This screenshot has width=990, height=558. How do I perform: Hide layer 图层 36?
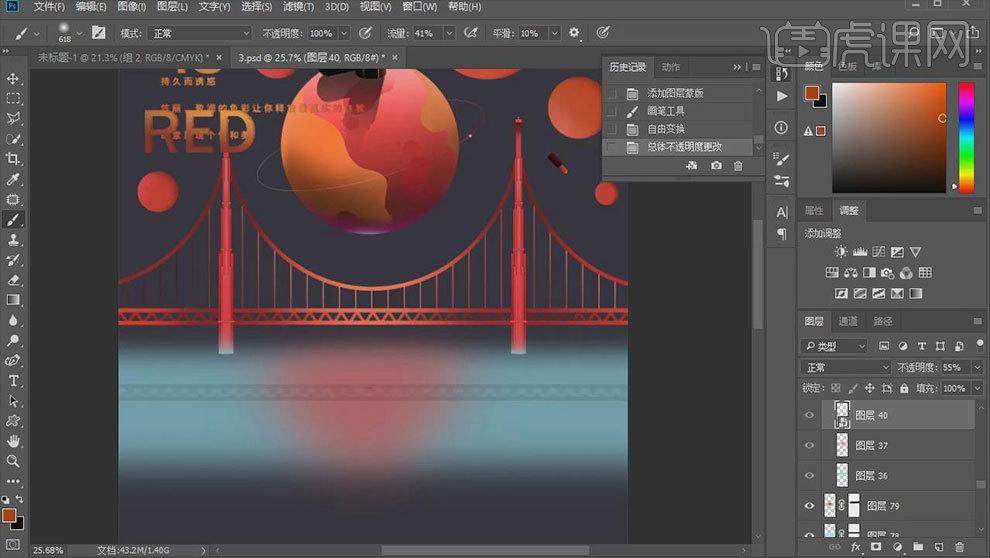tap(809, 475)
